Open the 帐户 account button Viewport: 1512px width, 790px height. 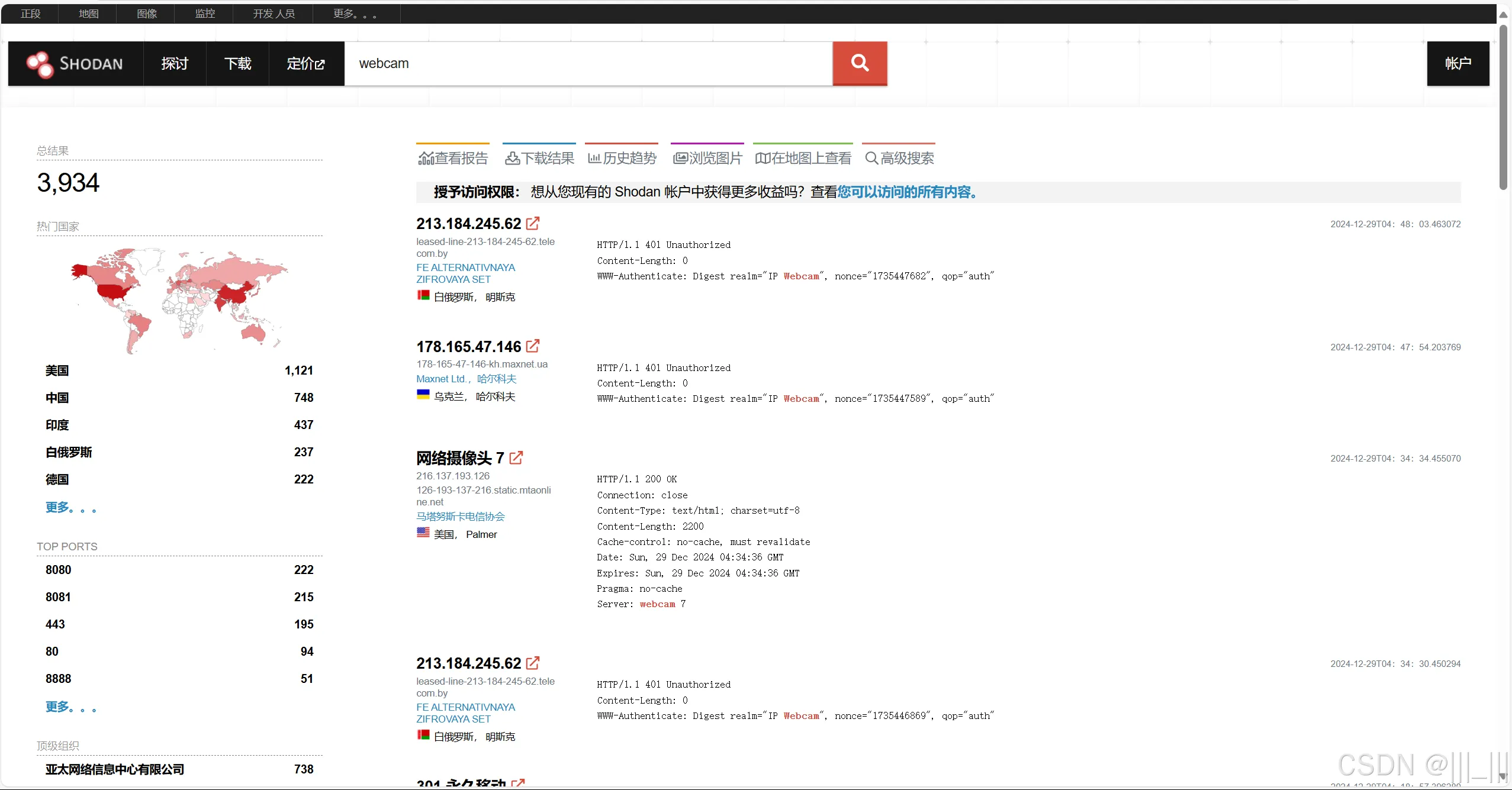click(1458, 64)
